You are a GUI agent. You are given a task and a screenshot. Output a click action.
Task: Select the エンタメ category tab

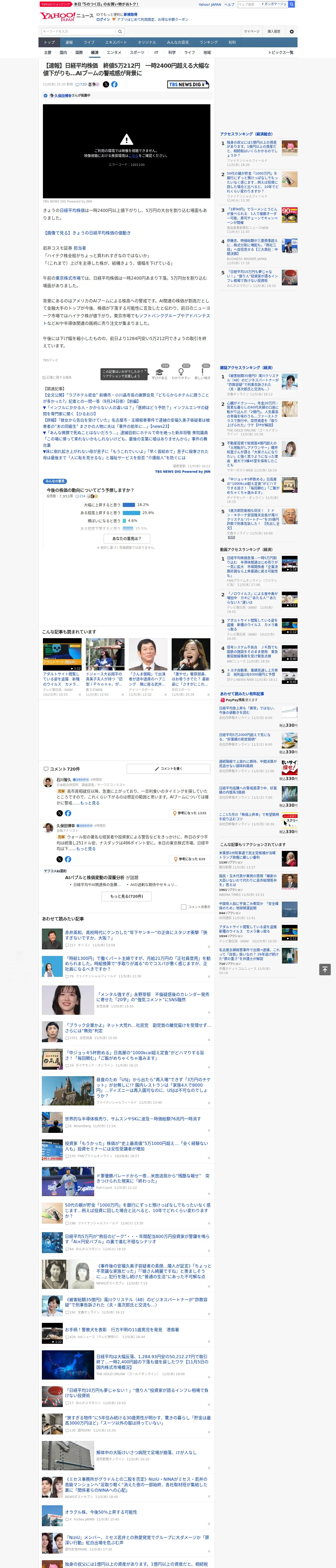(x=114, y=52)
